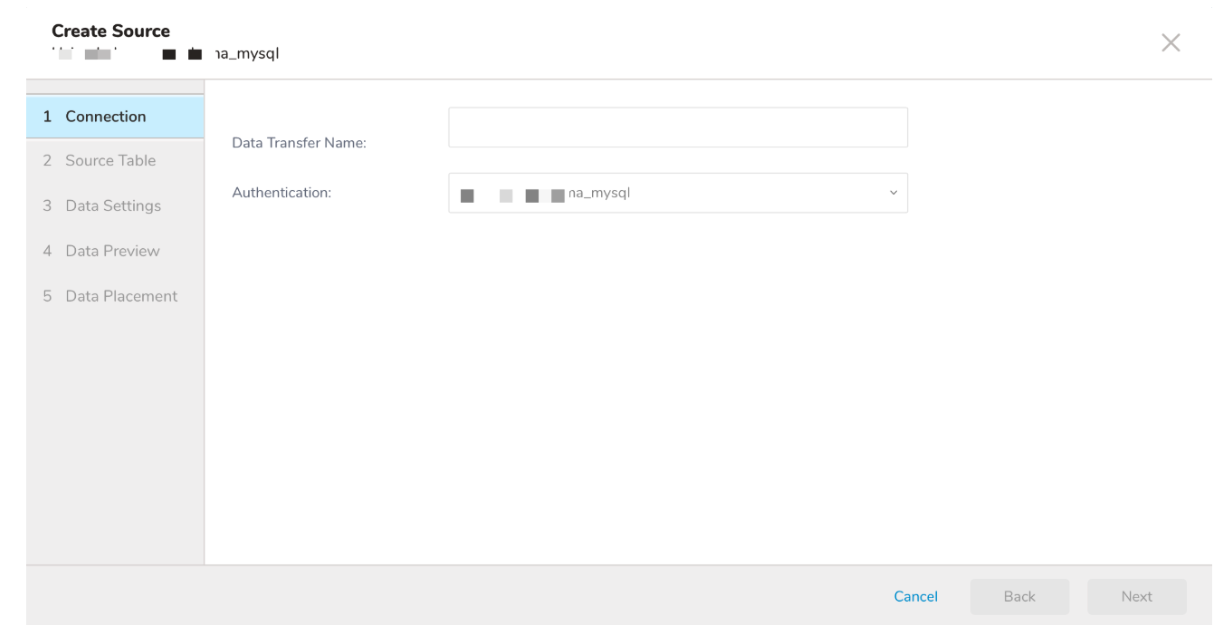Open the Data Settings step
The image size is (1230, 644).
point(112,206)
